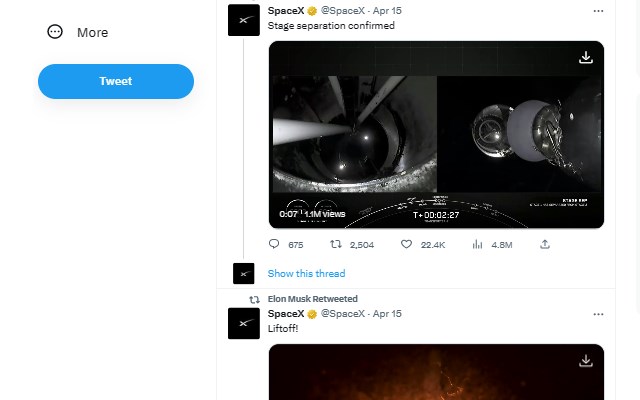
Task: Like the stage separation tweet
Action: 406,244
